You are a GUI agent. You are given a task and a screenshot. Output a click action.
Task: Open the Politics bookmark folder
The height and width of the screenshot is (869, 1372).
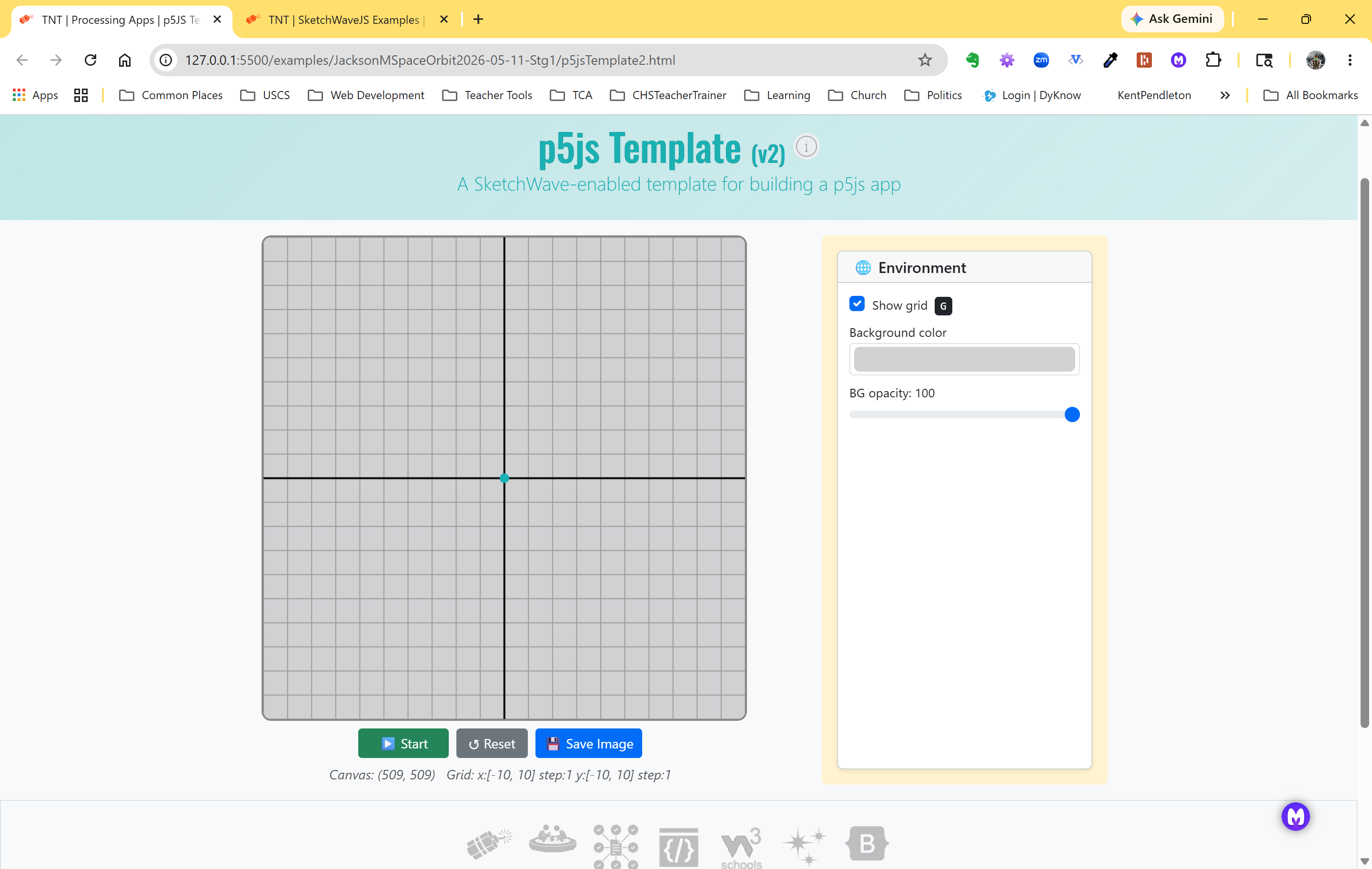tap(933, 95)
